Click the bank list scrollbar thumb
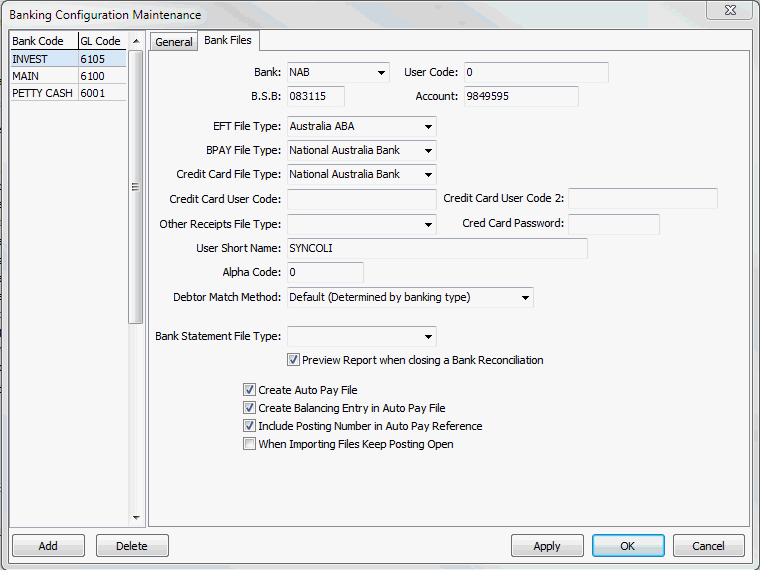The height and width of the screenshot is (570, 760). point(136,187)
